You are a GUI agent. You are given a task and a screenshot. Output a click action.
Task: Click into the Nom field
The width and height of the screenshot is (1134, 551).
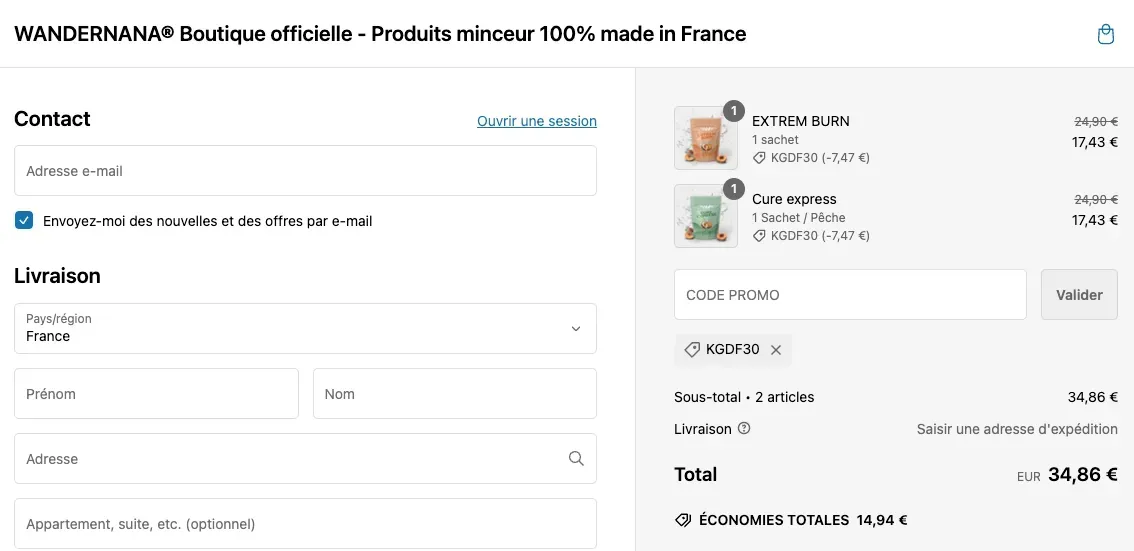click(x=455, y=393)
